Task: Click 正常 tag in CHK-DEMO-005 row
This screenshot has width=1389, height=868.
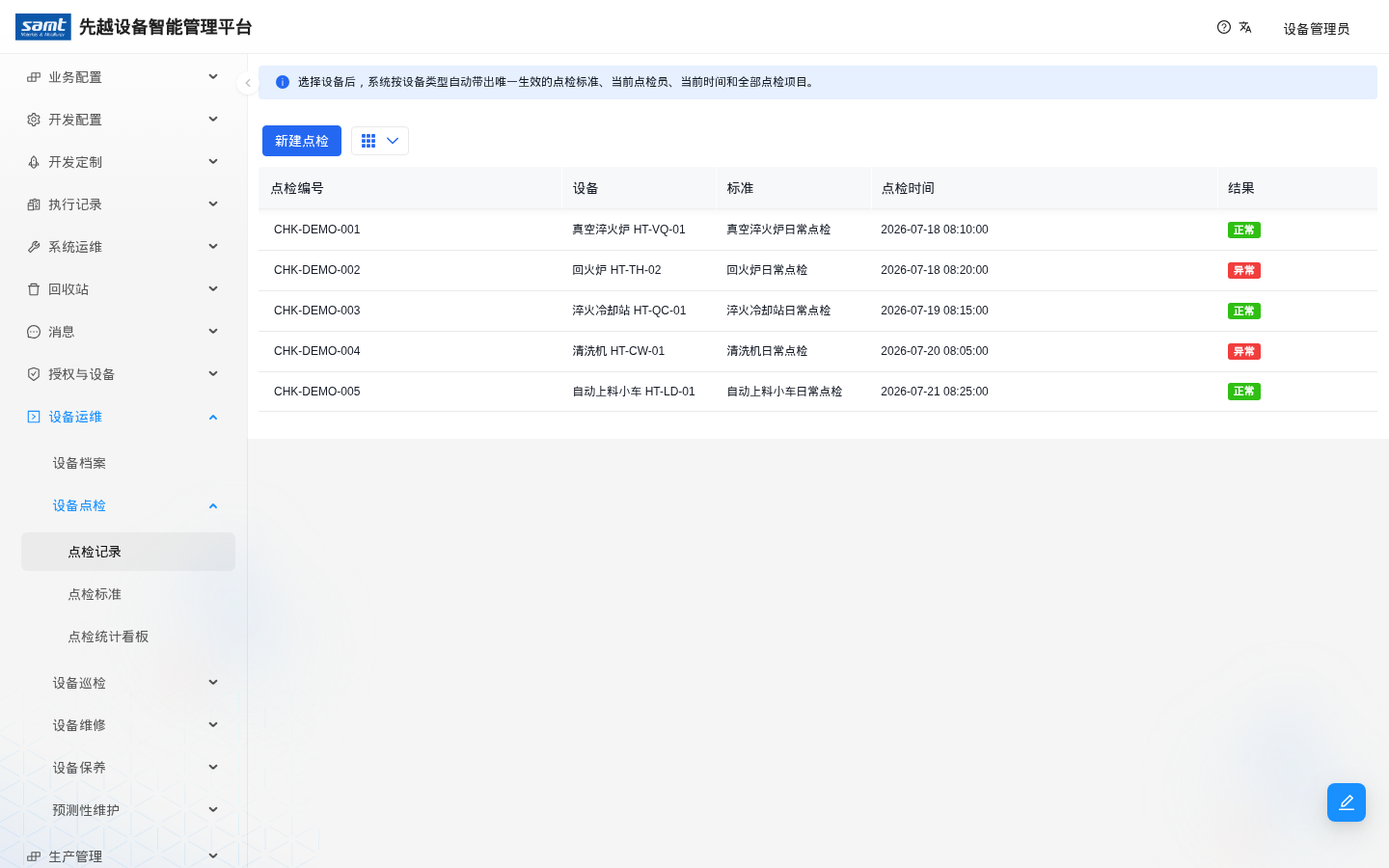Action: 1244,392
